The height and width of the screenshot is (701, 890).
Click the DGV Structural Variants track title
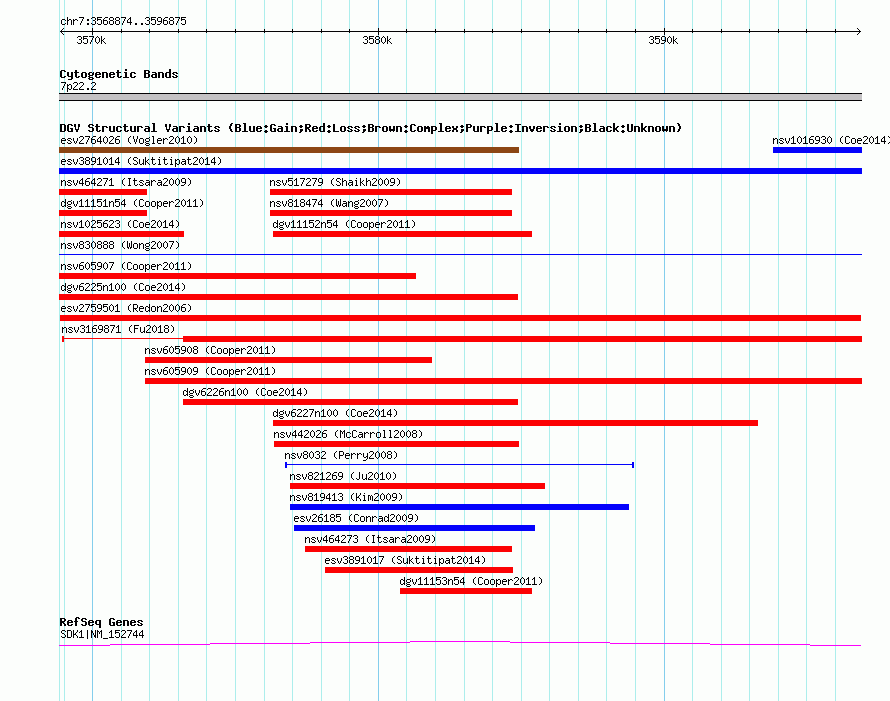pos(370,128)
